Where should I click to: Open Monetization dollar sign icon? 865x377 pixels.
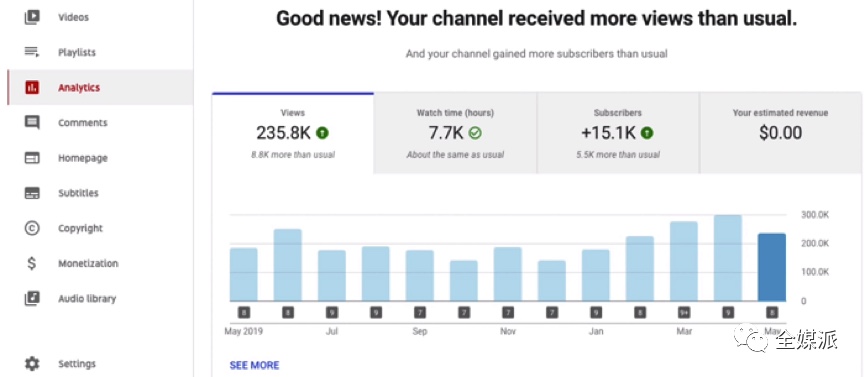pos(32,263)
